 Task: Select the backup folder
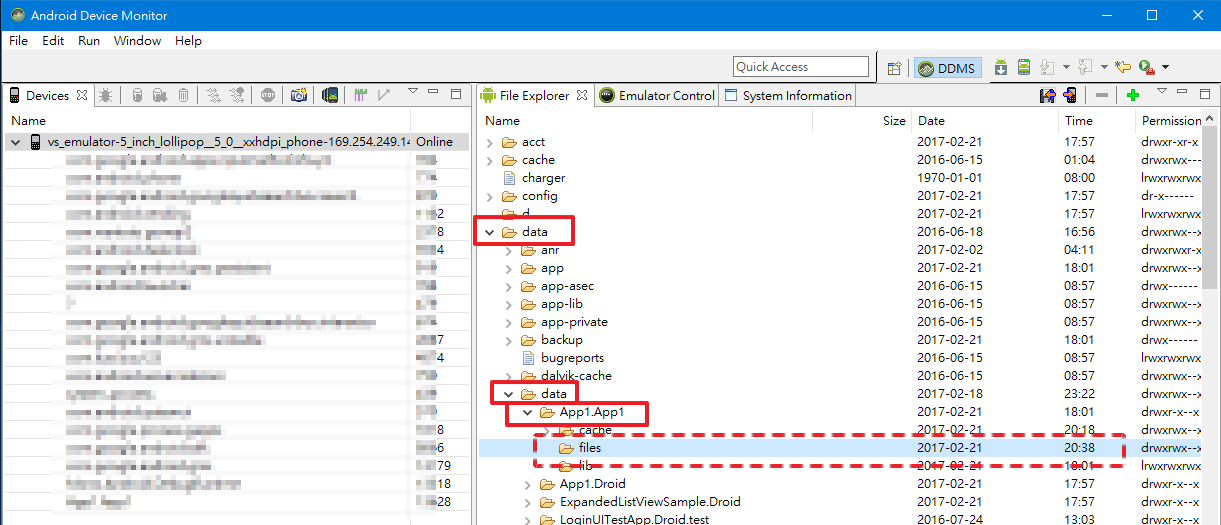[561, 340]
